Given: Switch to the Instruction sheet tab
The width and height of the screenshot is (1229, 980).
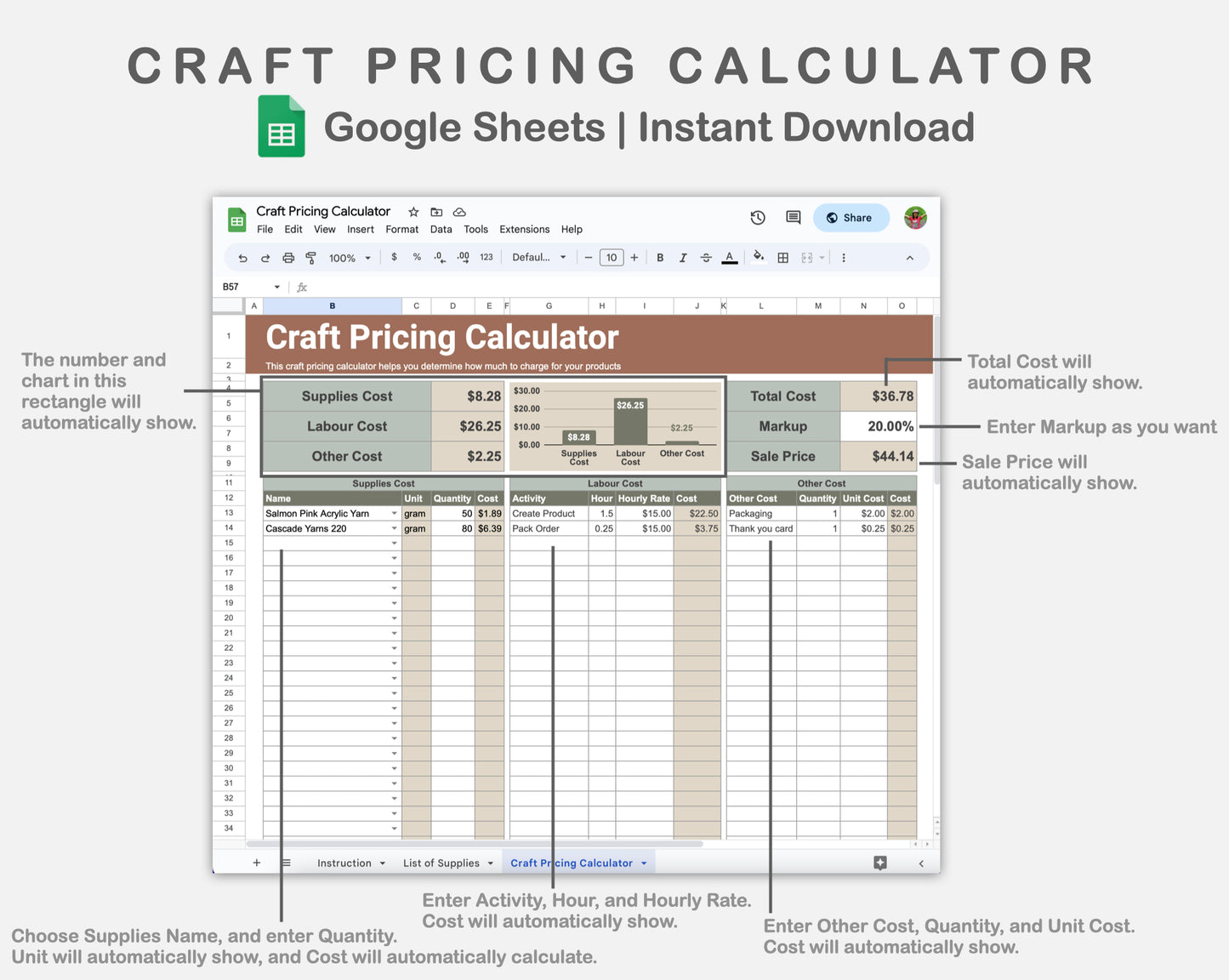Looking at the screenshot, I should click(x=344, y=863).
